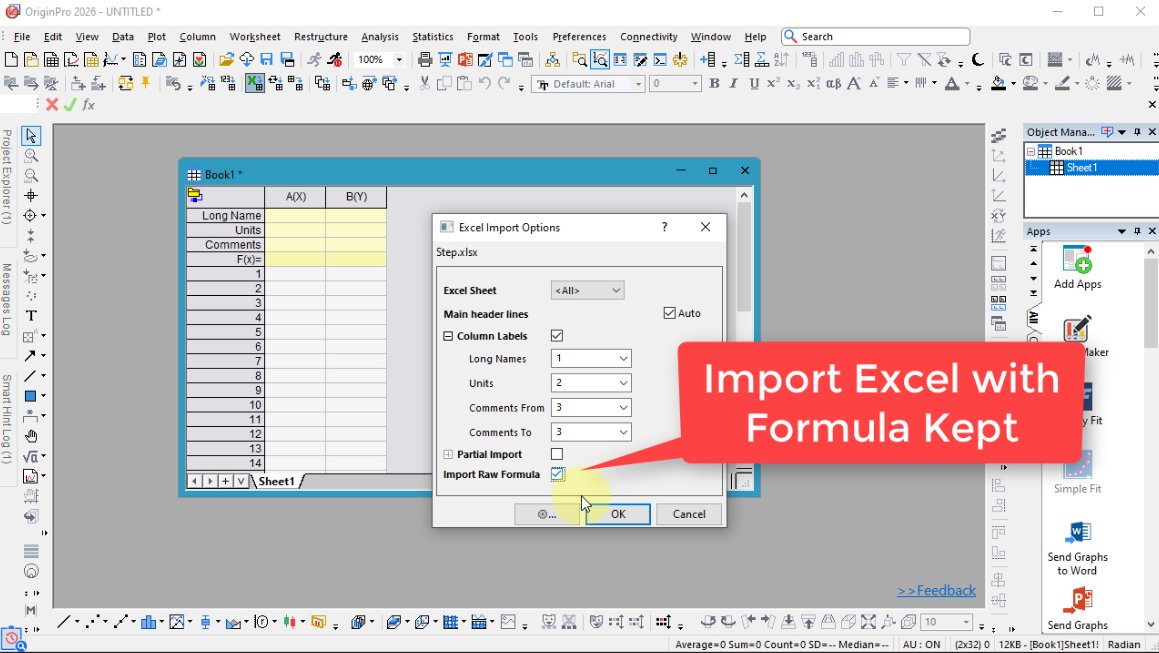Click the New Project icon
This screenshot has width=1159, height=653.
click(11, 60)
